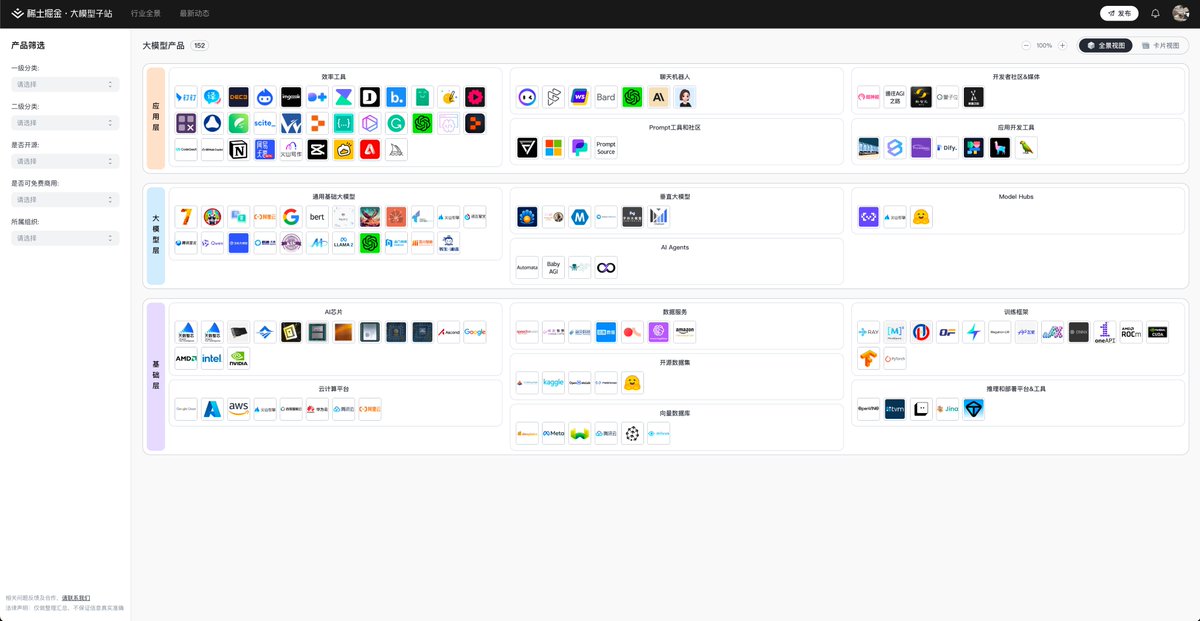This screenshot has width=1200, height=621.
Task: Open the NVIDIA AI芯片 icon
Action: pos(238,358)
